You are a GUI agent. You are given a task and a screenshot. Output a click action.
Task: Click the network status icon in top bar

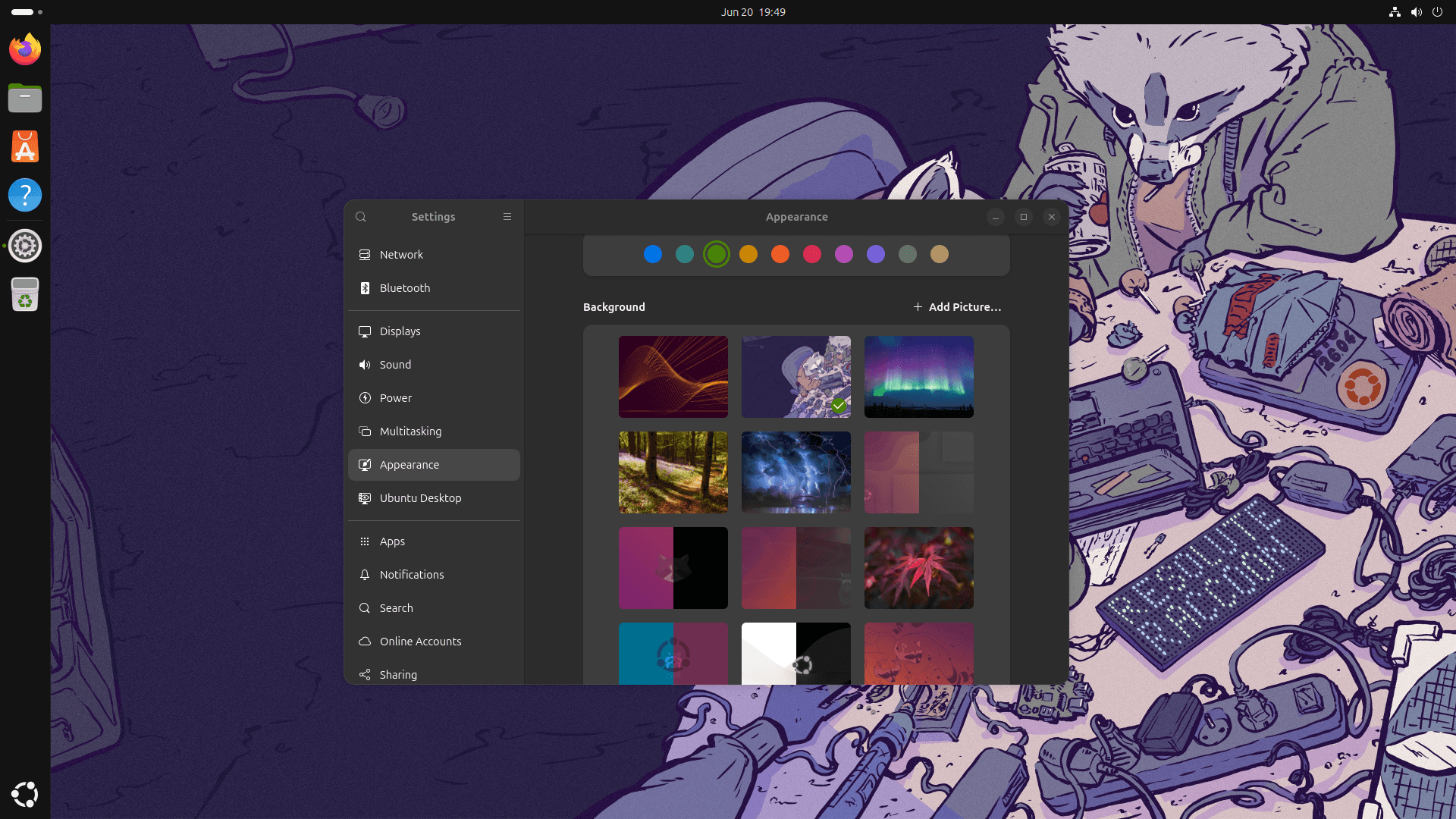[1395, 12]
